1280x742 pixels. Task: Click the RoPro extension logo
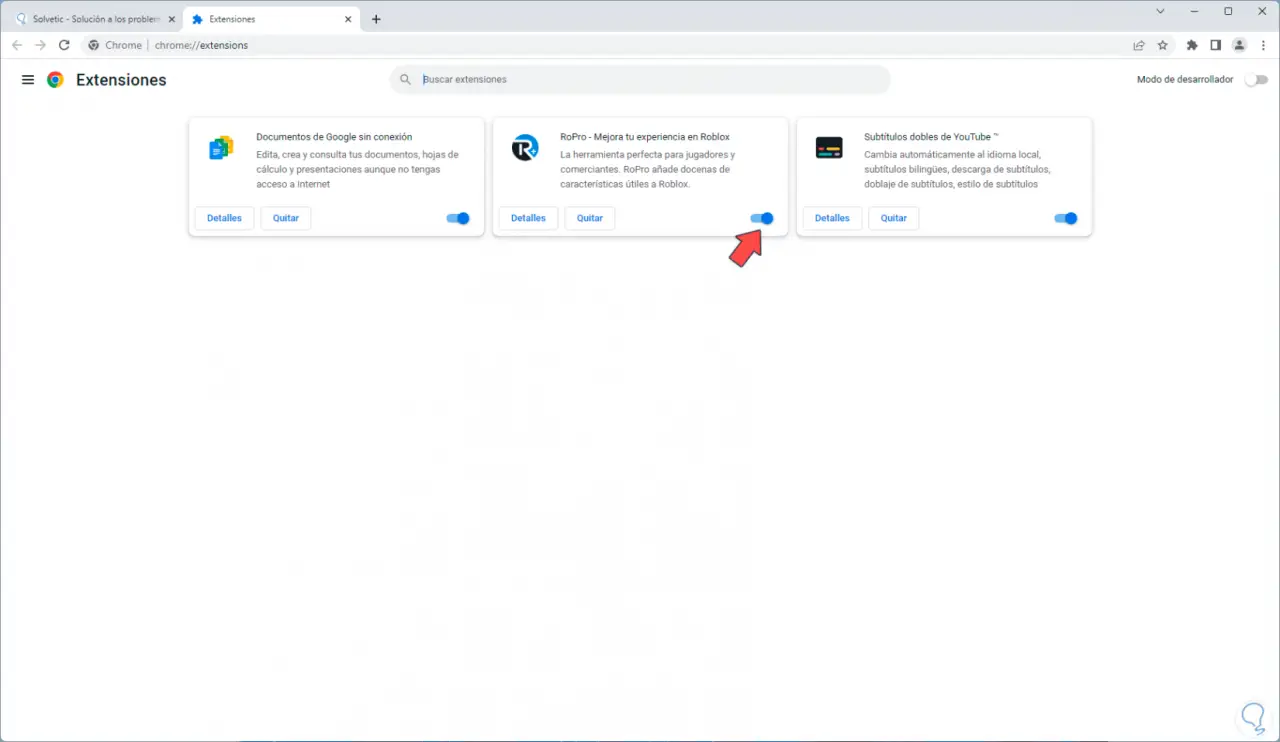(x=525, y=148)
